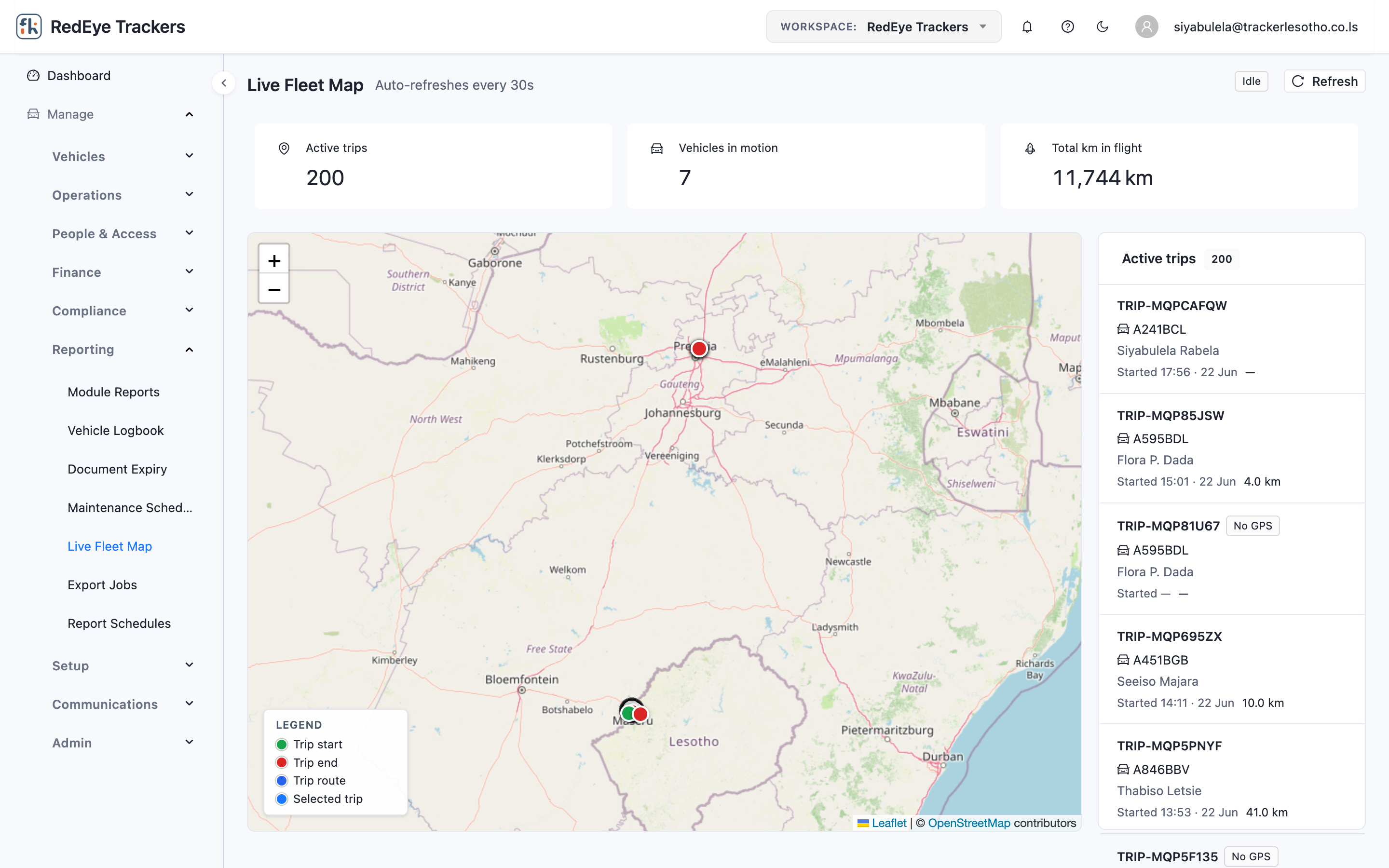This screenshot has width=1389, height=868.
Task: Click the RedEye Trackers logo icon
Action: coord(29,27)
